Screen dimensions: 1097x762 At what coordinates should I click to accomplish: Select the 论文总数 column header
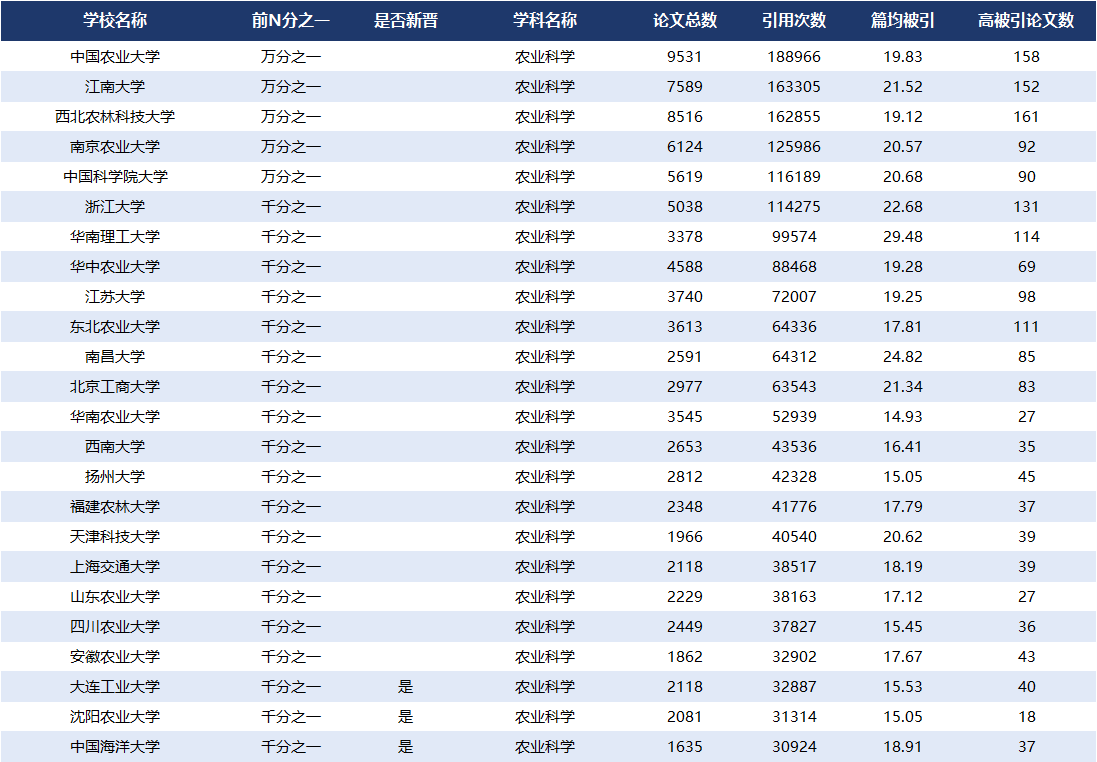[685, 21]
